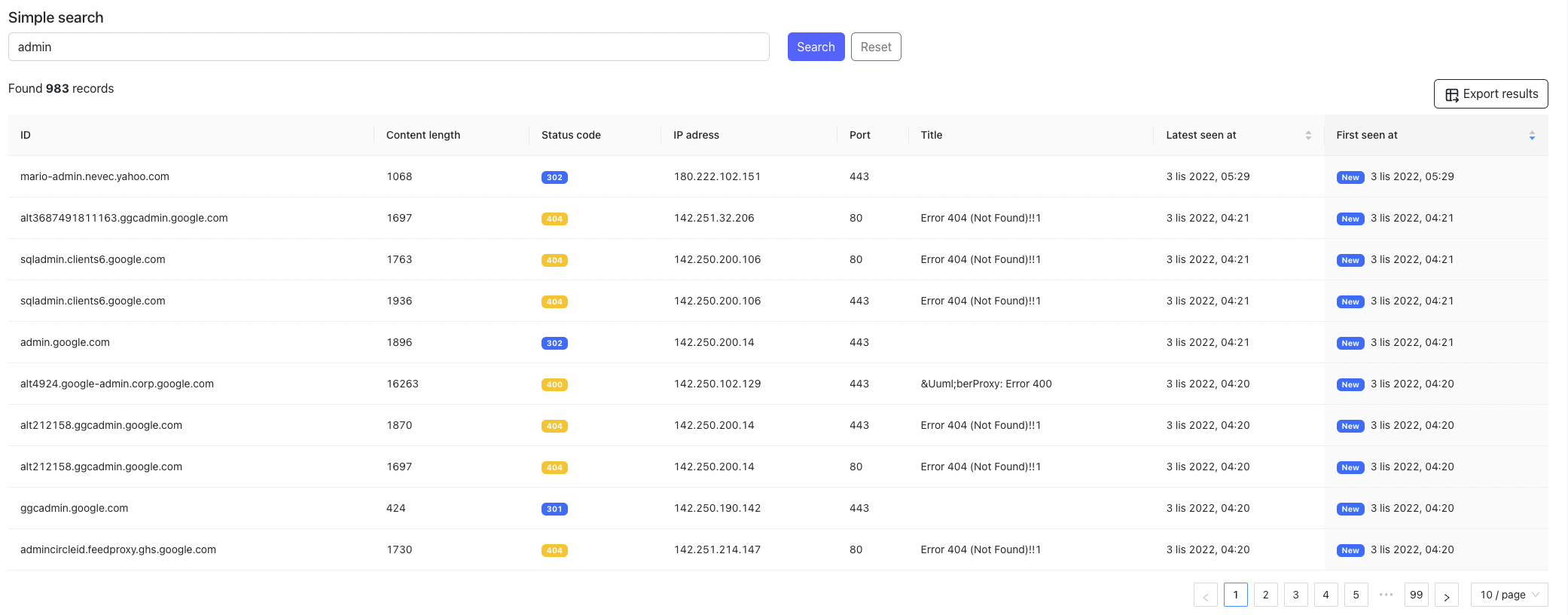Click the admincircleid.feedproxy.ghs.google.com row ID
Viewport: 1568px width, 615px height.
(118, 550)
